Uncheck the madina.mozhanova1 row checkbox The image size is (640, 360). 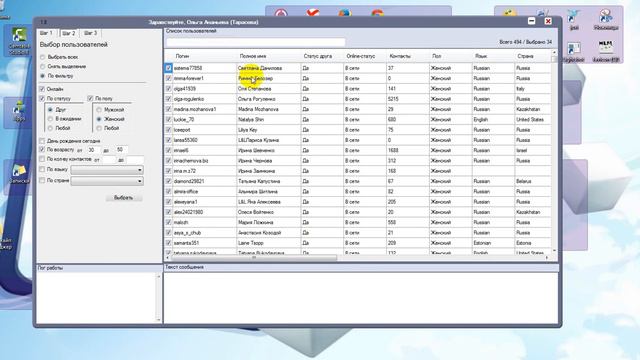tap(169, 109)
